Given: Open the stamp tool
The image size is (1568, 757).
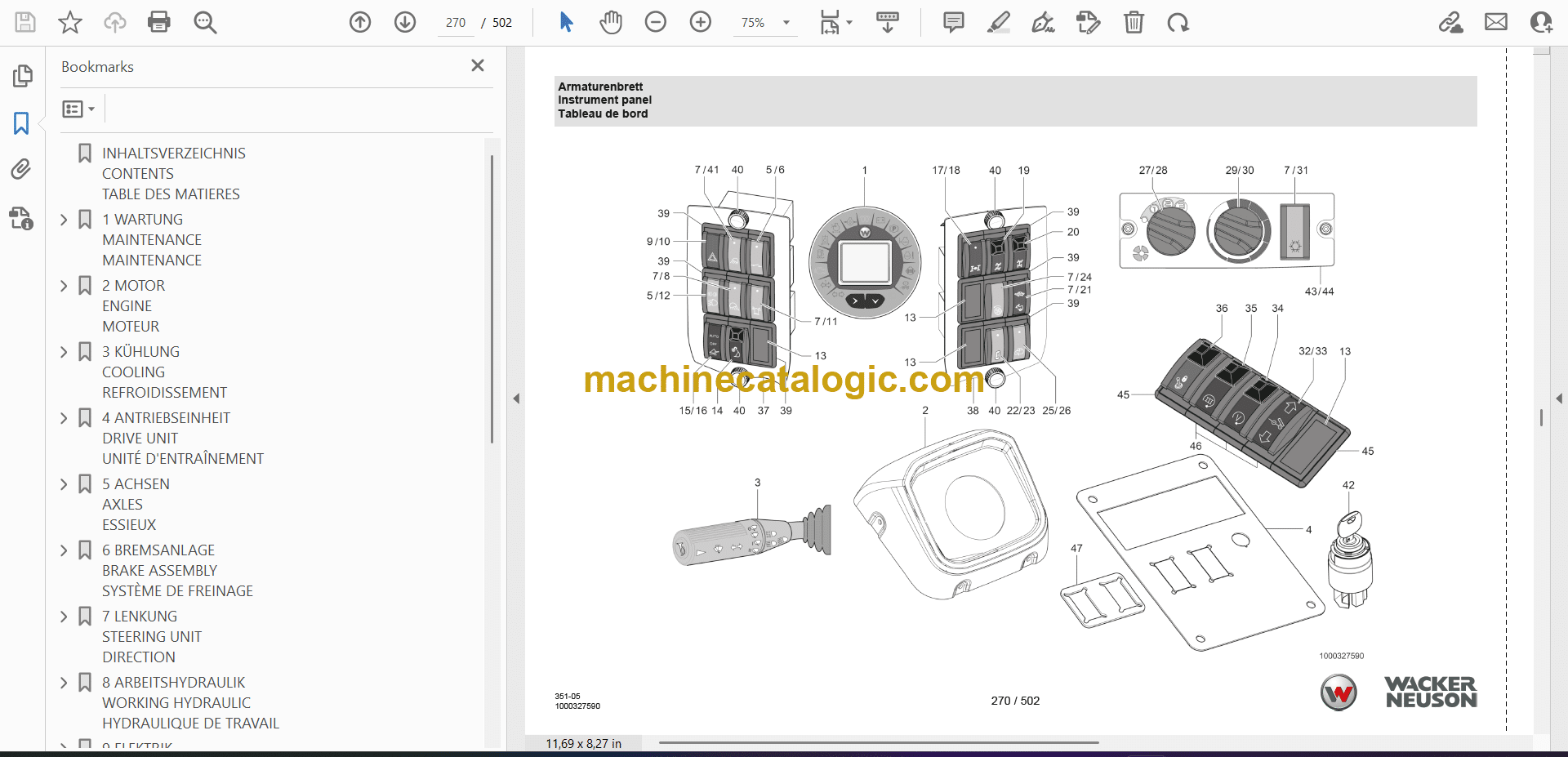Looking at the screenshot, I should (x=1088, y=22).
